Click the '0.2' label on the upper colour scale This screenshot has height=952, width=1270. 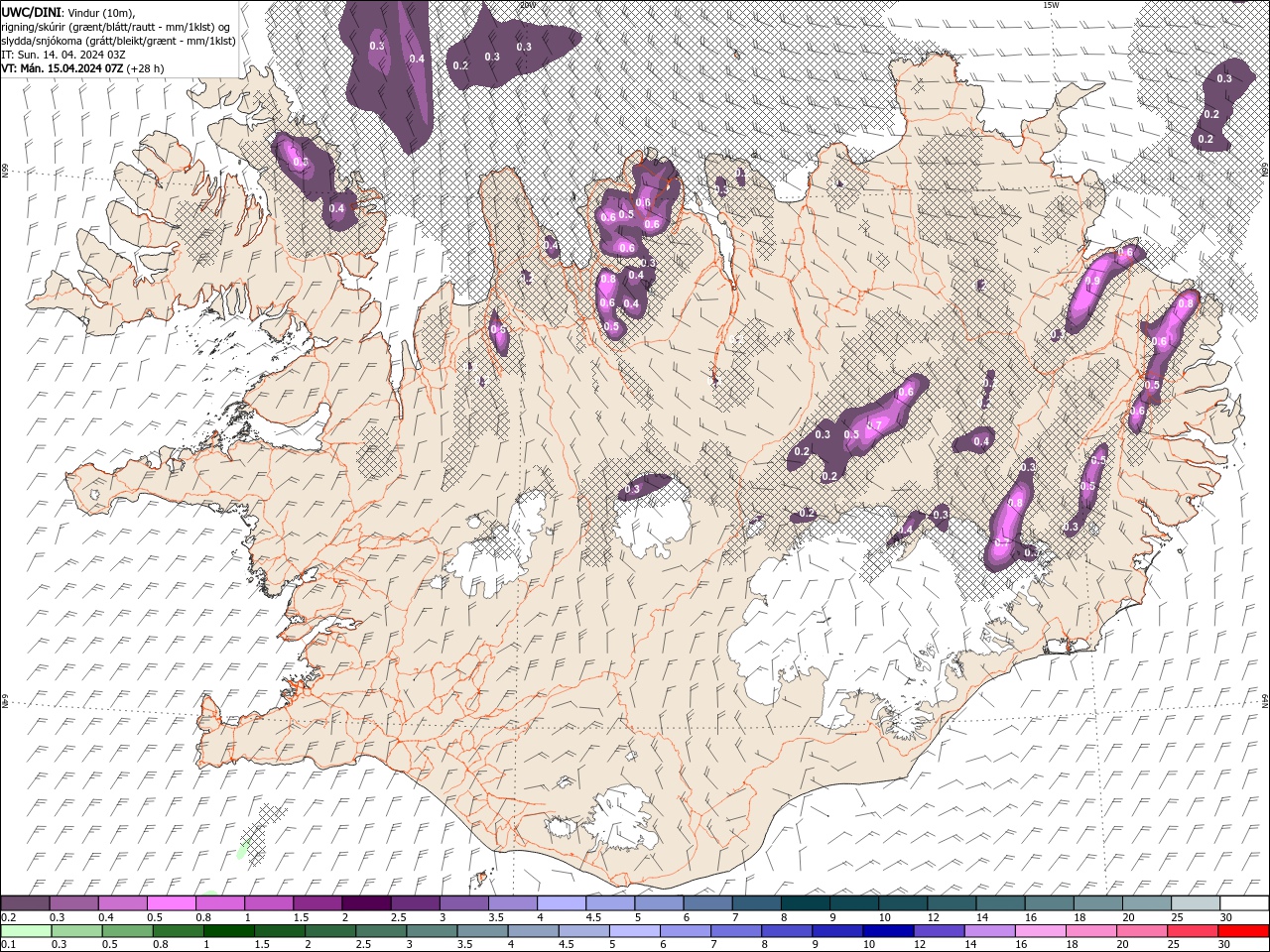tap(7, 917)
